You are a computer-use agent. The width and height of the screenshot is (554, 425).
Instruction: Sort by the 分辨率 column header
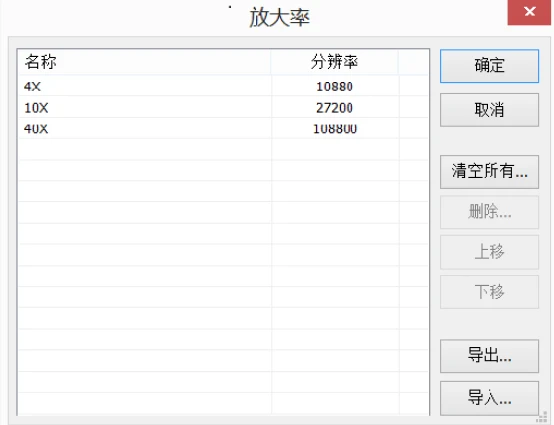click(x=335, y=62)
